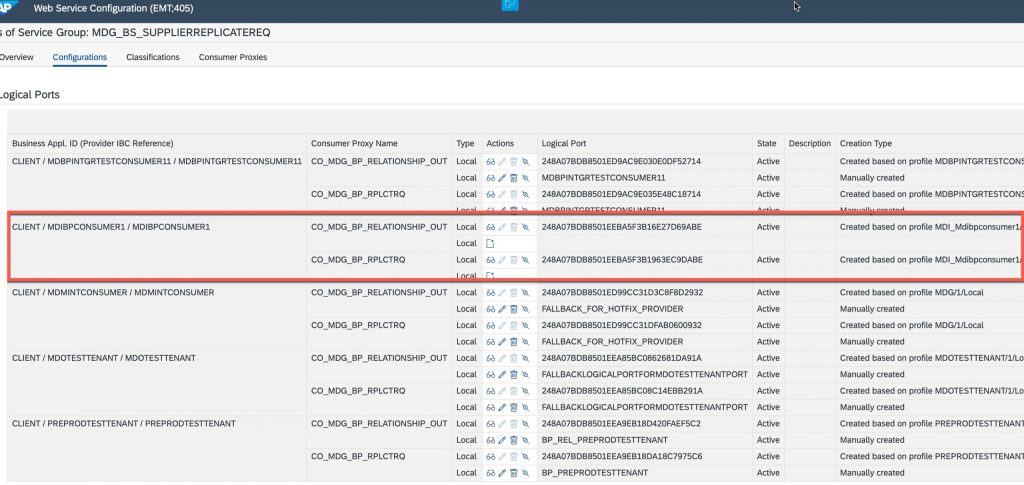The height and width of the screenshot is (485, 1024).
Task: Display logical port 248A07BDB8501ED9AC9E030E0DF52714 via glasses icon
Action: [490, 161]
